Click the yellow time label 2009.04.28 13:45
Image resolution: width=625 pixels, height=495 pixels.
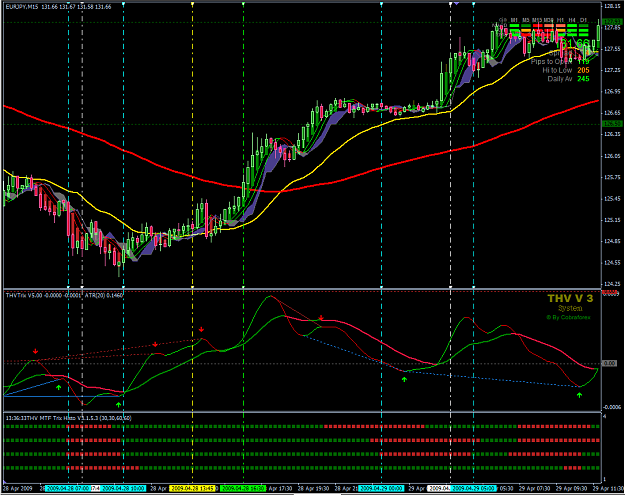tap(192, 488)
